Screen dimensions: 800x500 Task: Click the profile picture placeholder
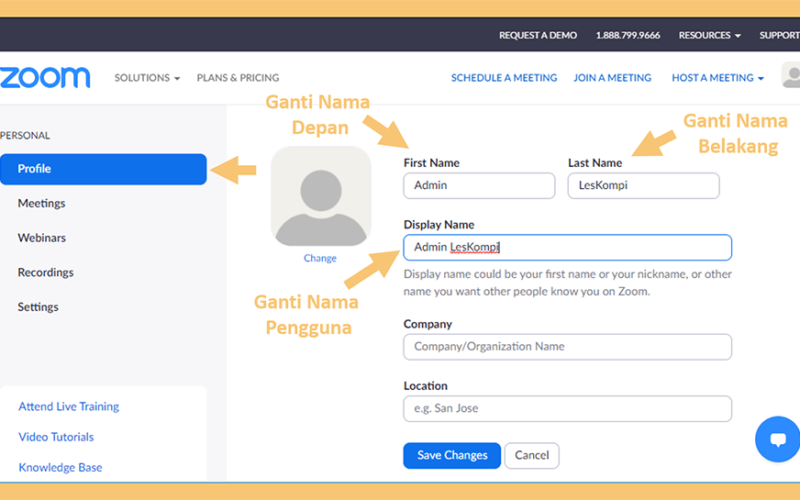click(x=321, y=196)
